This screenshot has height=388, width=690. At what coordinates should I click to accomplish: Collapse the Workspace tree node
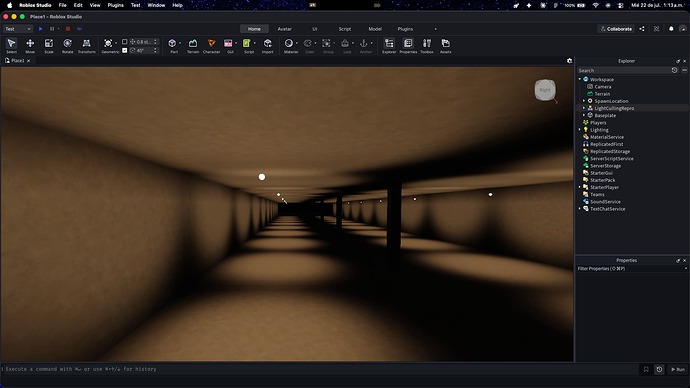580,79
